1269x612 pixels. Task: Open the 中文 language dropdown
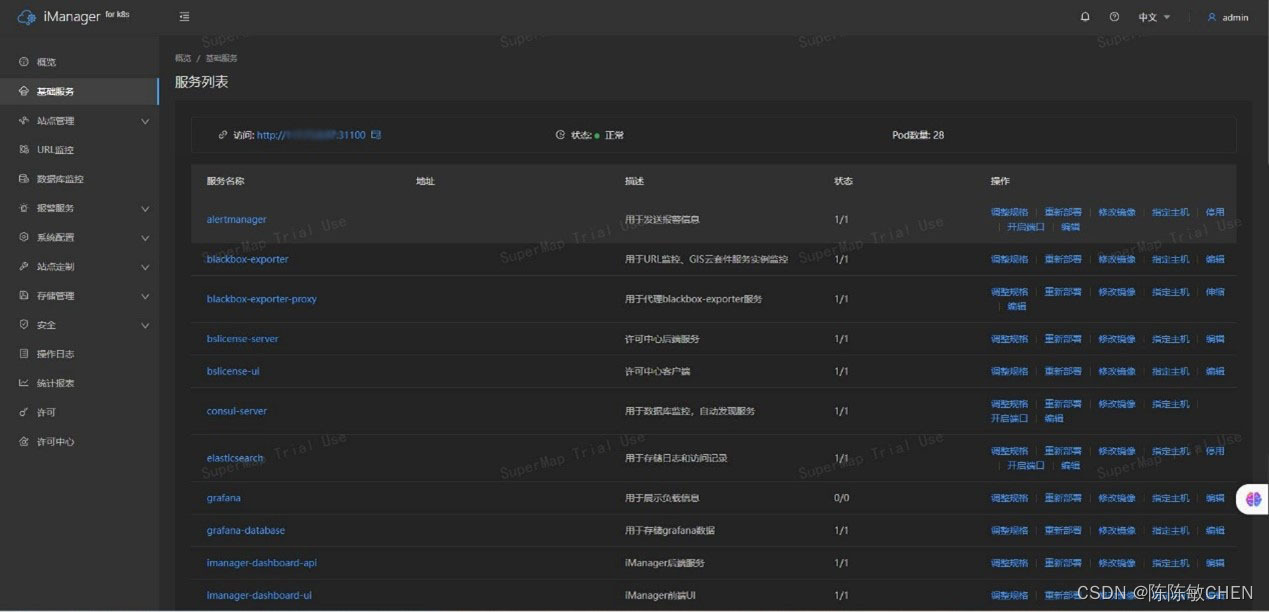(x=1154, y=17)
